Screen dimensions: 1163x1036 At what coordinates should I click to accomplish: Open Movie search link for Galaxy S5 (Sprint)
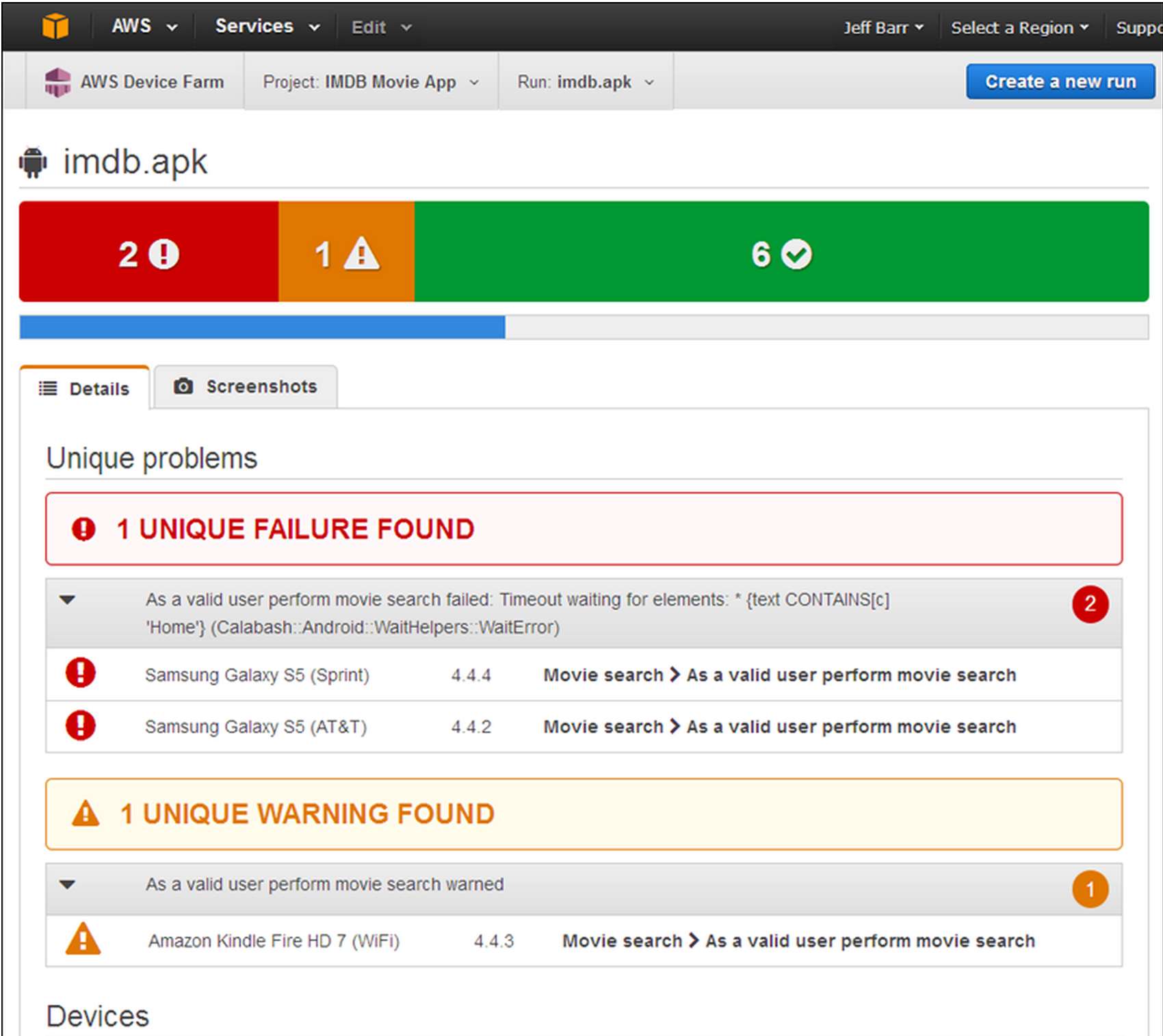[x=603, y=675]
